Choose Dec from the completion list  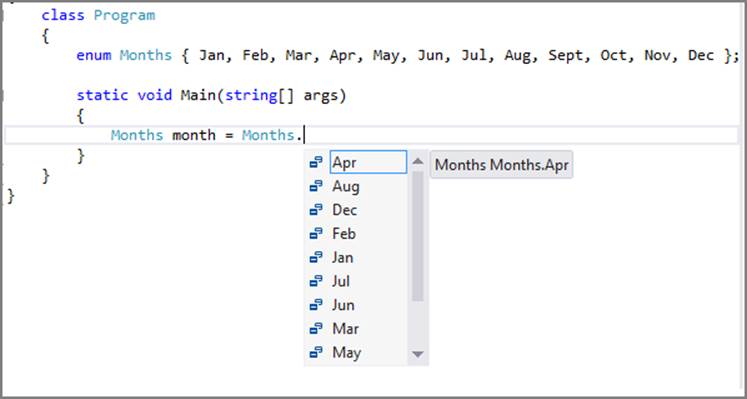pyautogui.click(x=344, y=210)
